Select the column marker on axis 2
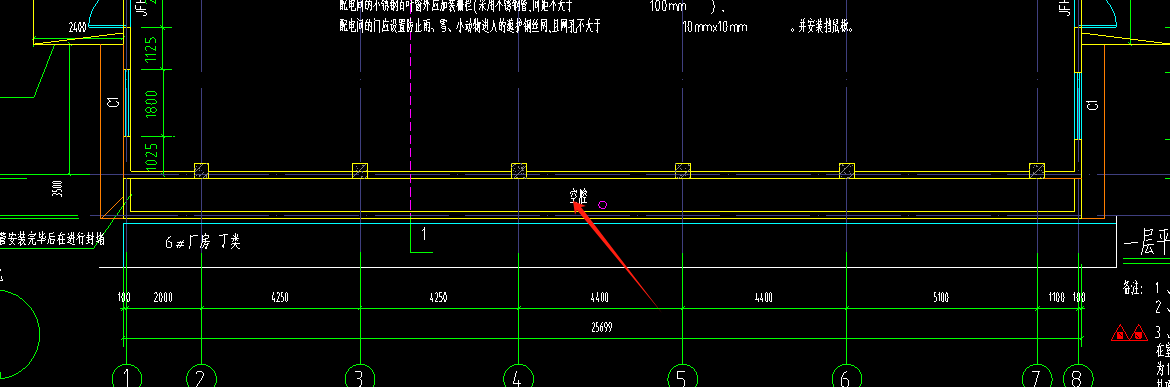 coord(201,171)
